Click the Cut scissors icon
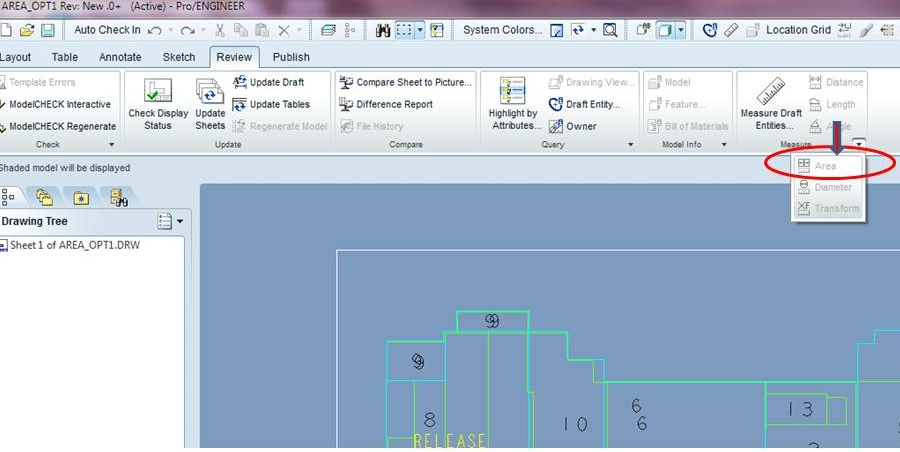 (x=220, y=30)
